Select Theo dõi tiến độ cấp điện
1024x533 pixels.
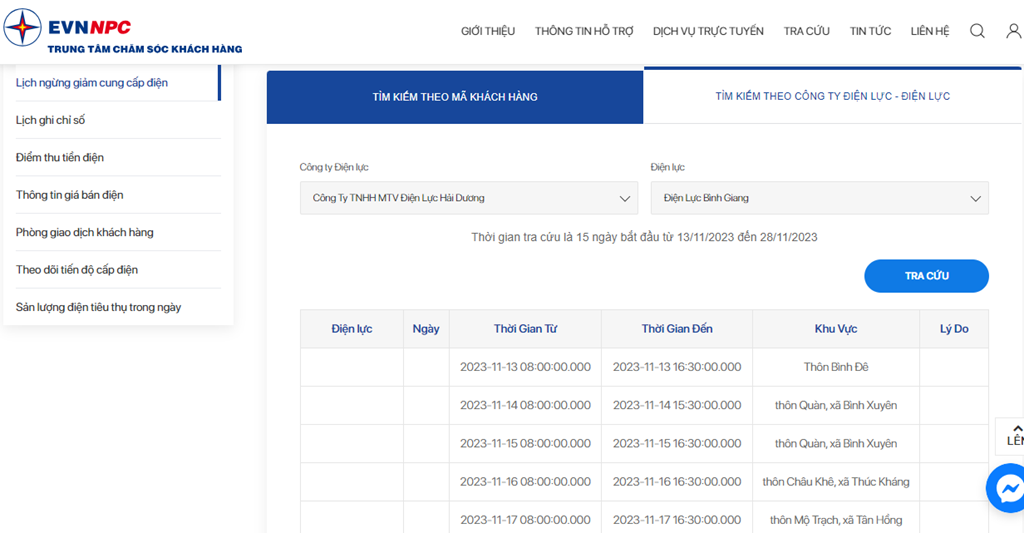click(77, 270)
